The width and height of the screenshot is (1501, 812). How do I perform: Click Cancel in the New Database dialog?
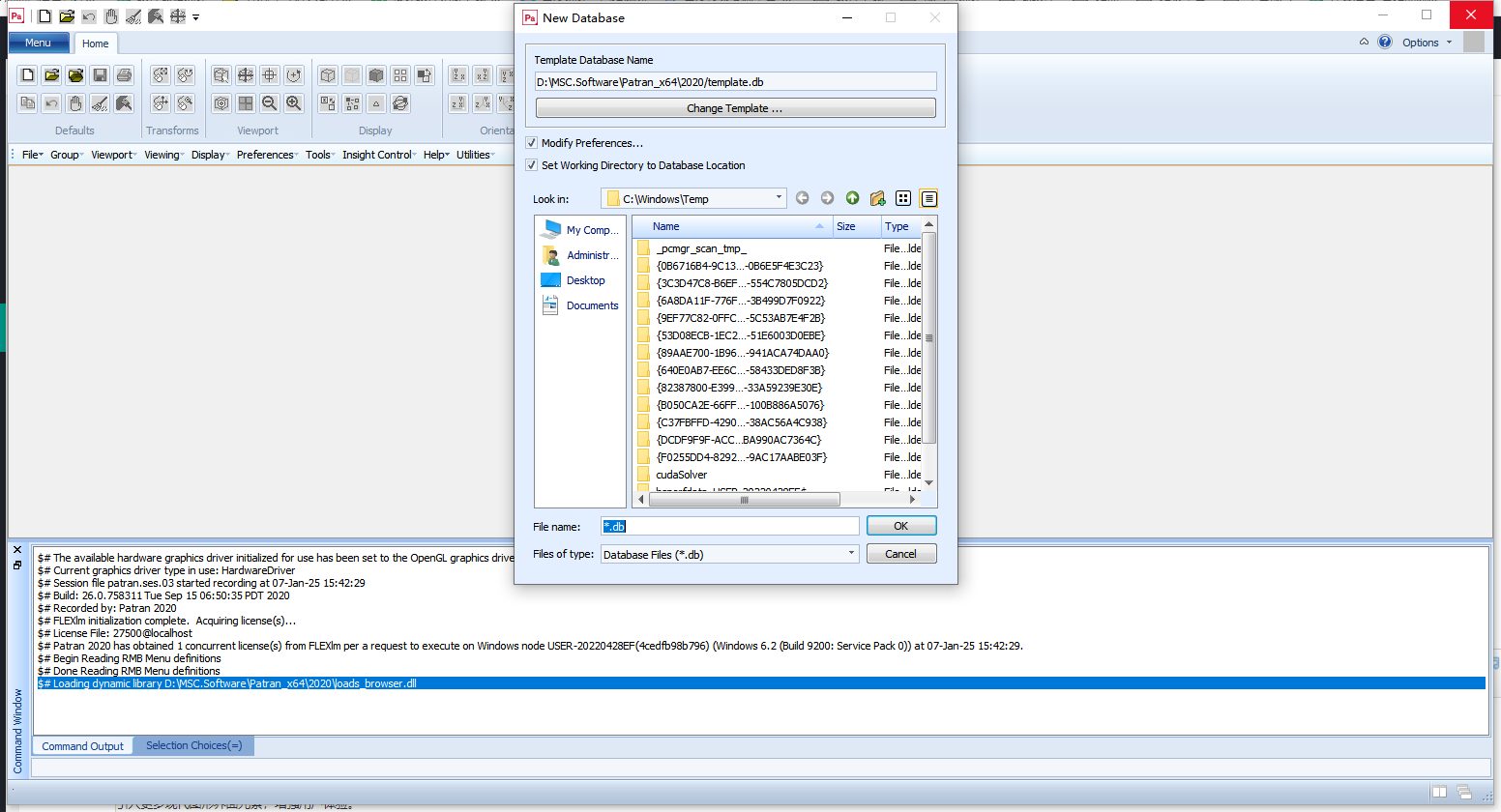[901, 554]
